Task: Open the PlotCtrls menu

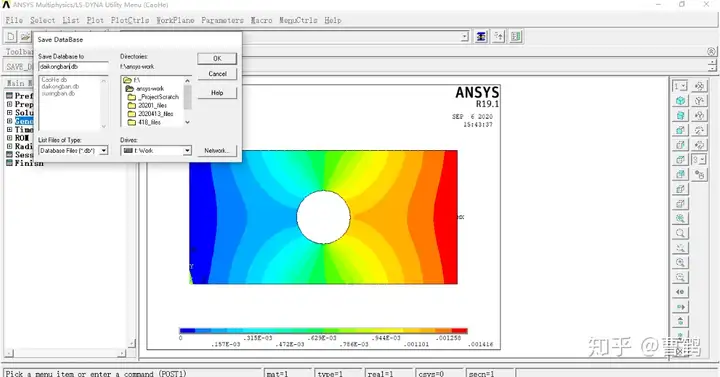Action: coord(130,20)
